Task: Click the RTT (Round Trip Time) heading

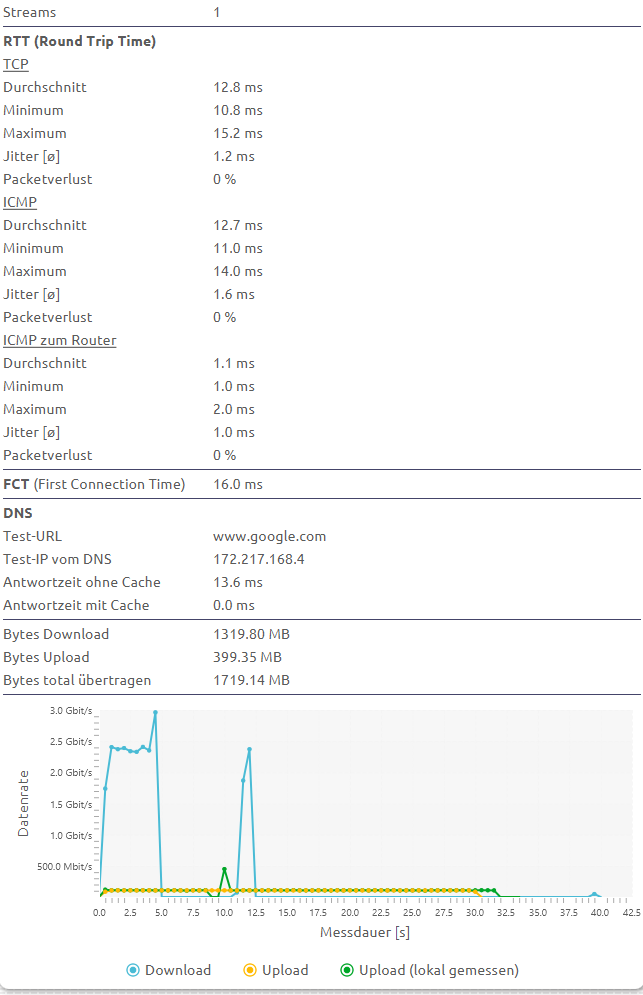Action: (x=79, y=41)
